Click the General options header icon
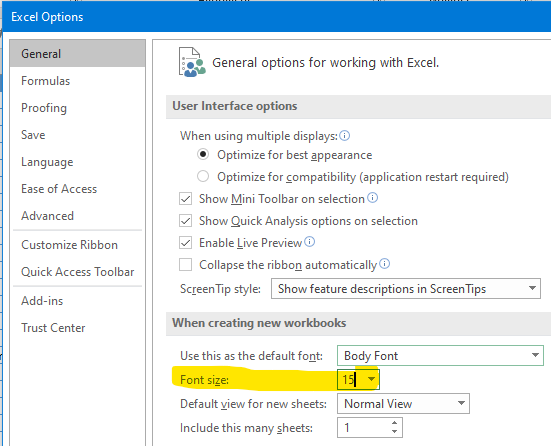 (192, 62)
